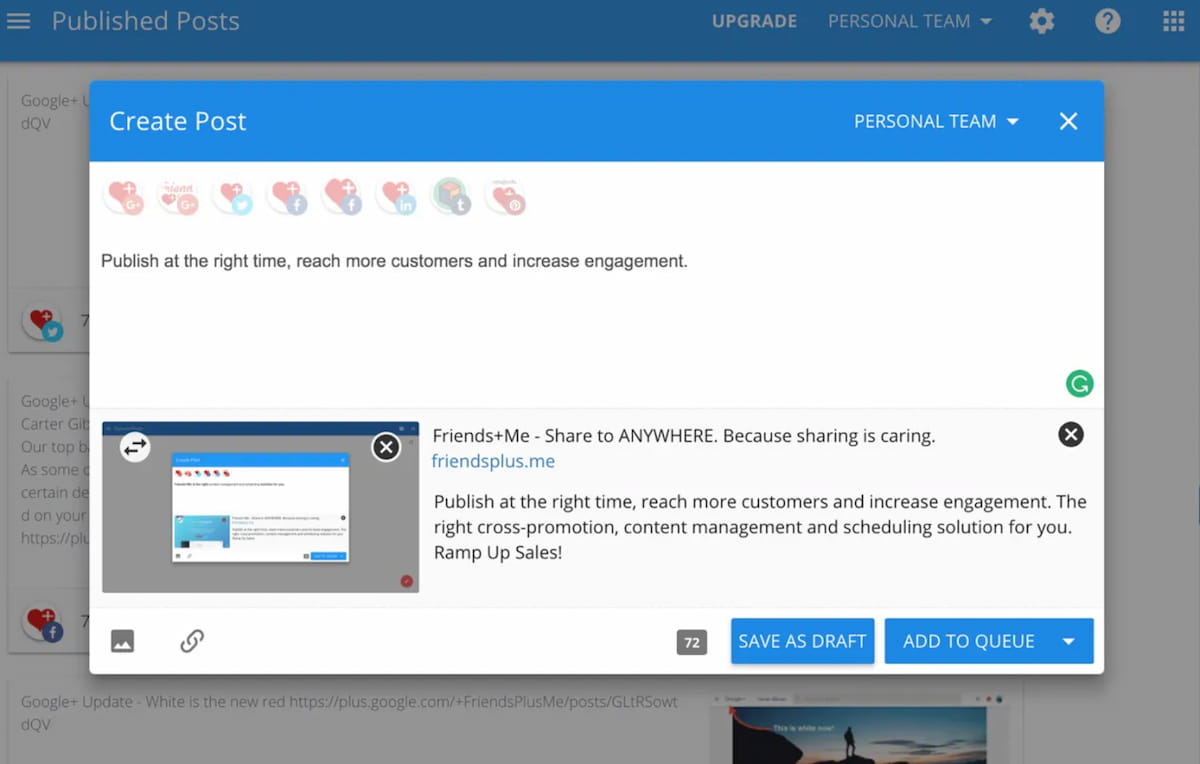This screenshot has height=764, width=1200.
Task: Select the Google+ account for posting
Action: tap(123, 196)
